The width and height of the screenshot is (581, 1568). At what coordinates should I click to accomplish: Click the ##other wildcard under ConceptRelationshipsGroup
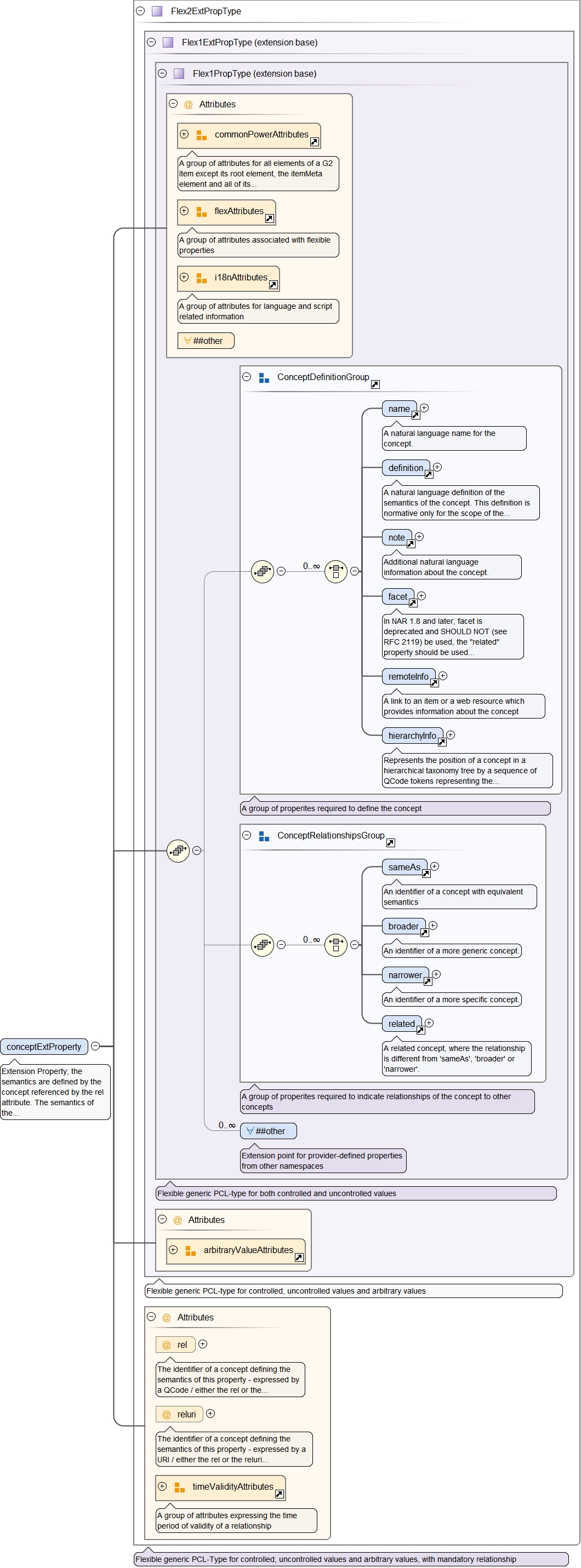pyautogui.click(x=269, y=1131)
